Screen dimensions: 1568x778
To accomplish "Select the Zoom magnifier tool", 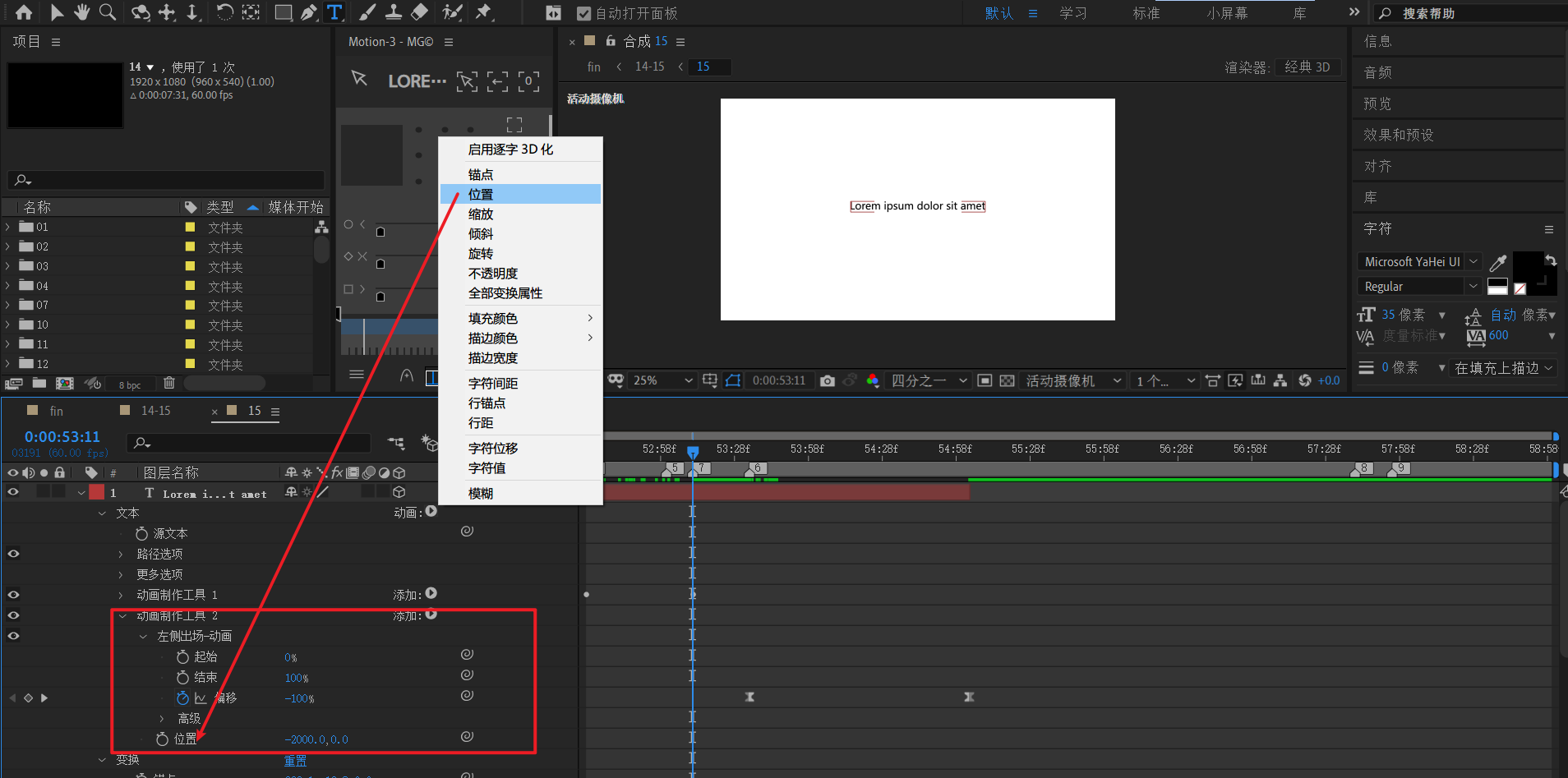I will 108,12.
